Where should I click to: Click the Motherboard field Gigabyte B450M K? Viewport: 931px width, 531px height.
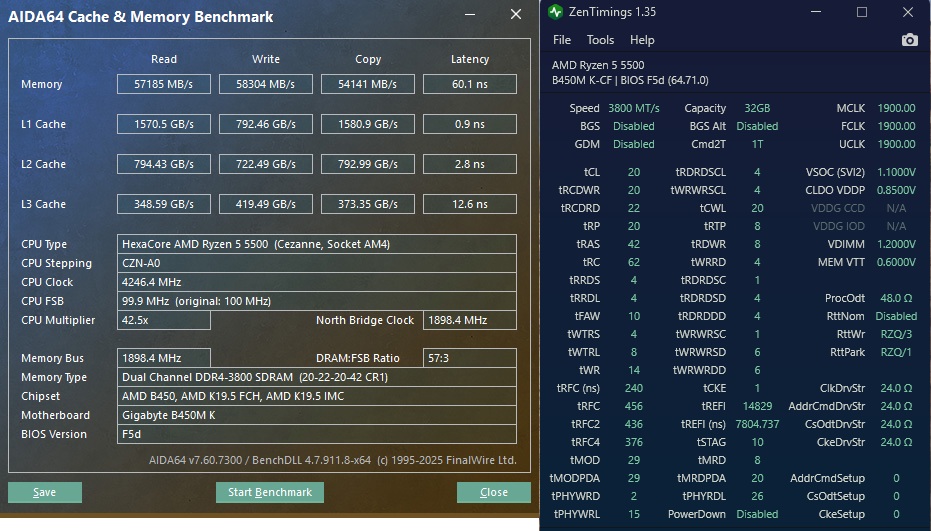click(x=316, y=415)
